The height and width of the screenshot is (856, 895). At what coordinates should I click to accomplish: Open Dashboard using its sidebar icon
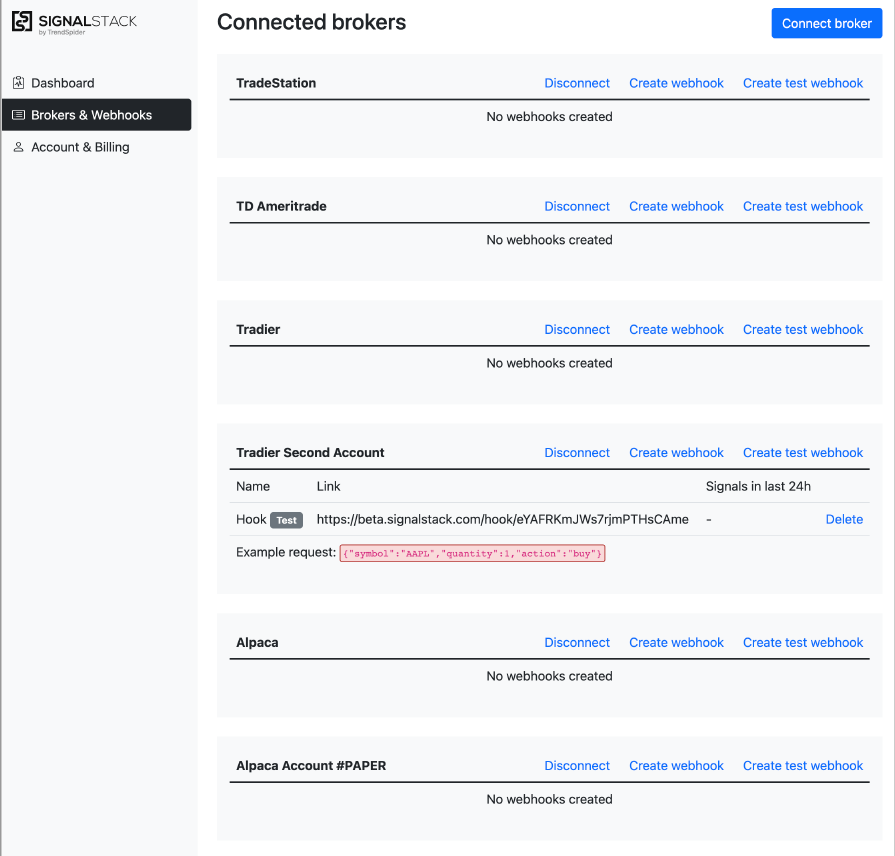18,82
